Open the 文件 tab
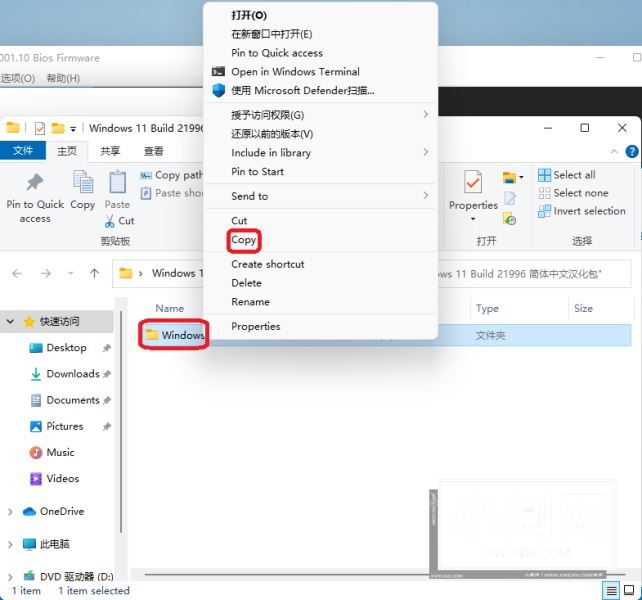 click(23, 151)
